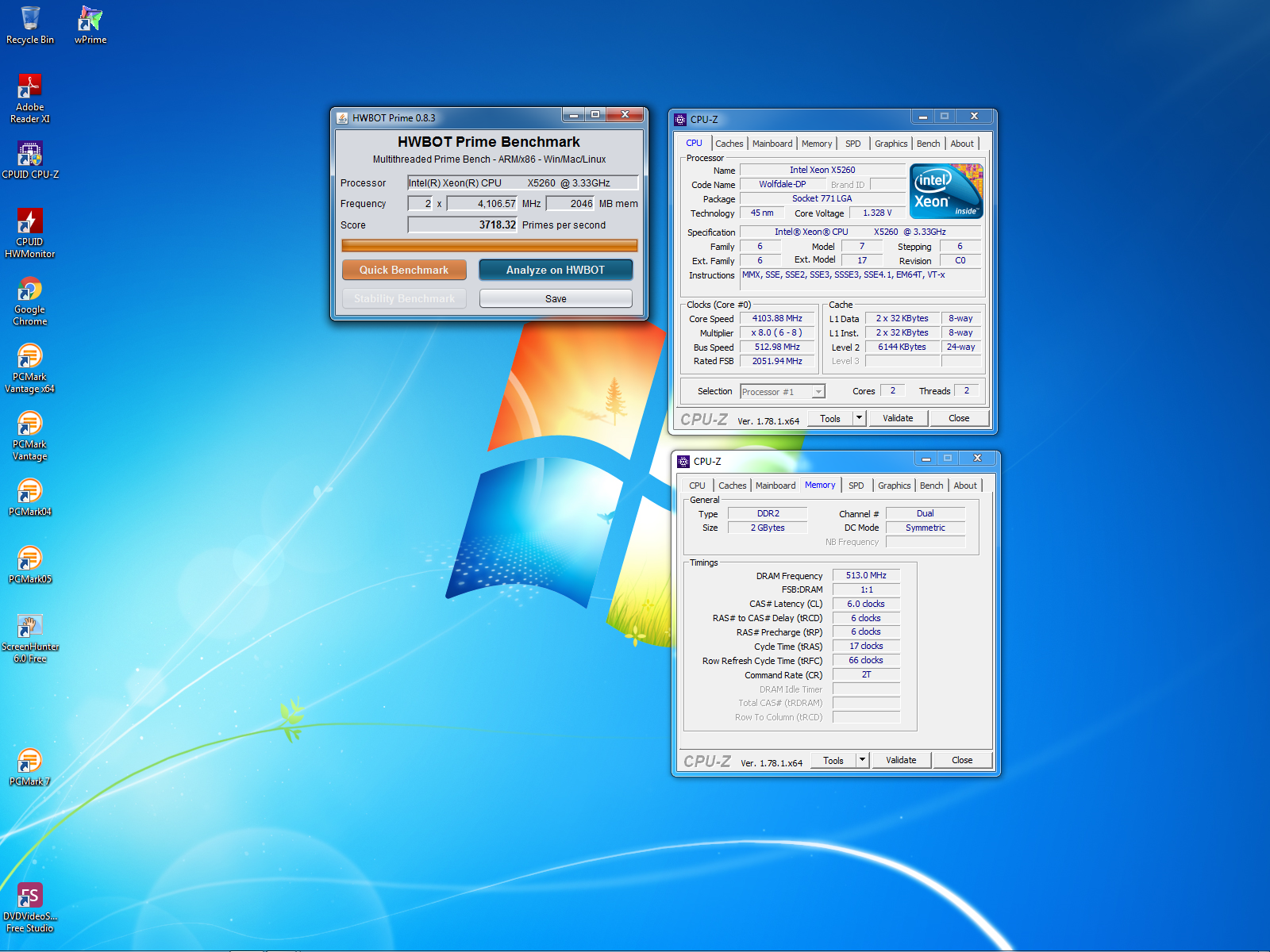Click Analyze on HWBOT button
This screenshot has width=1270, height=952.
tap(556, 270)
